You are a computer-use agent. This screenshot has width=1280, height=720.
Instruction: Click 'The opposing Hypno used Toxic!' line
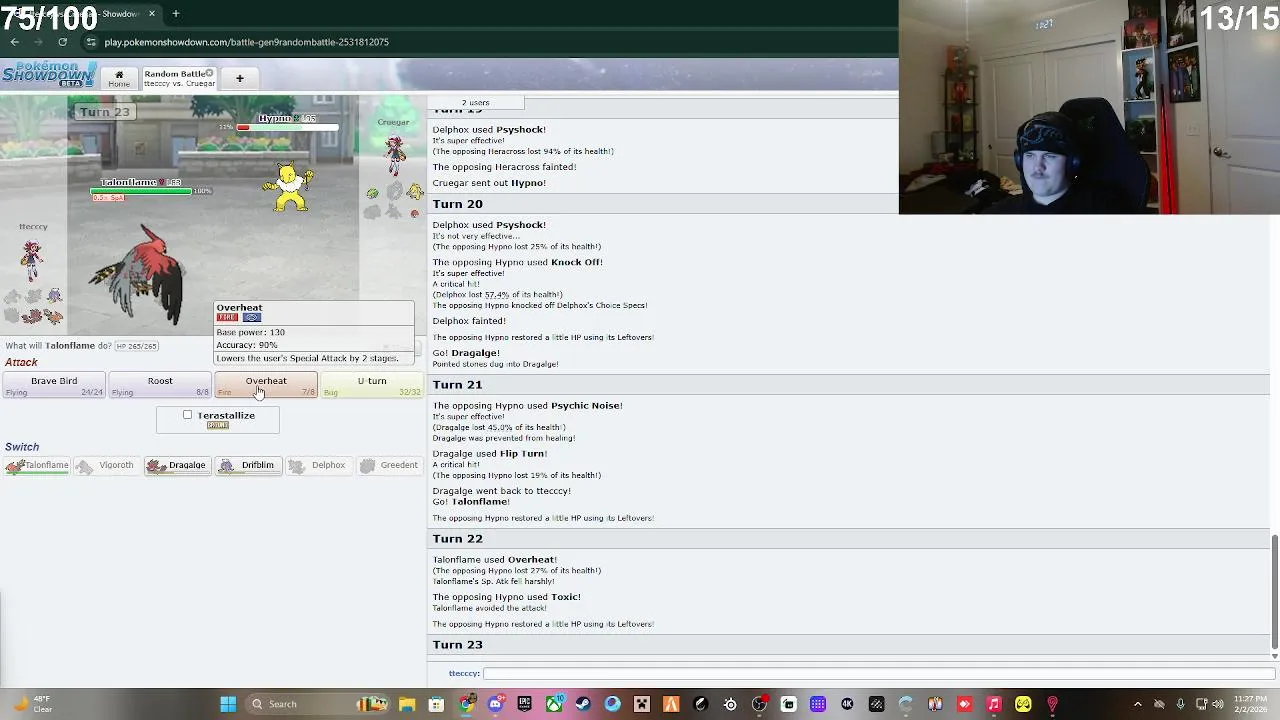point(506,597)
